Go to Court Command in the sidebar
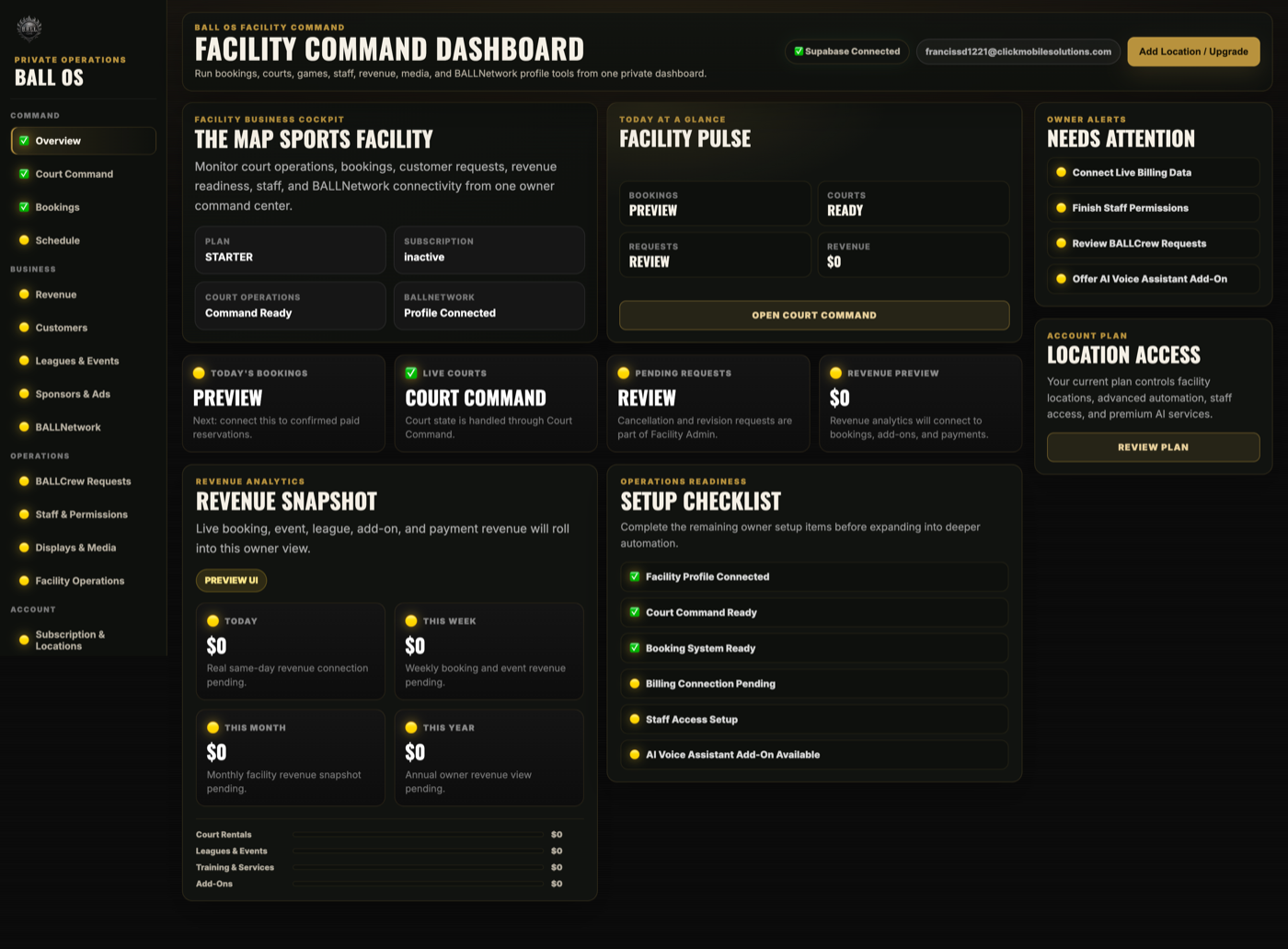The height and width of the screenshot is (949, 1288). [x=83, y=174]
